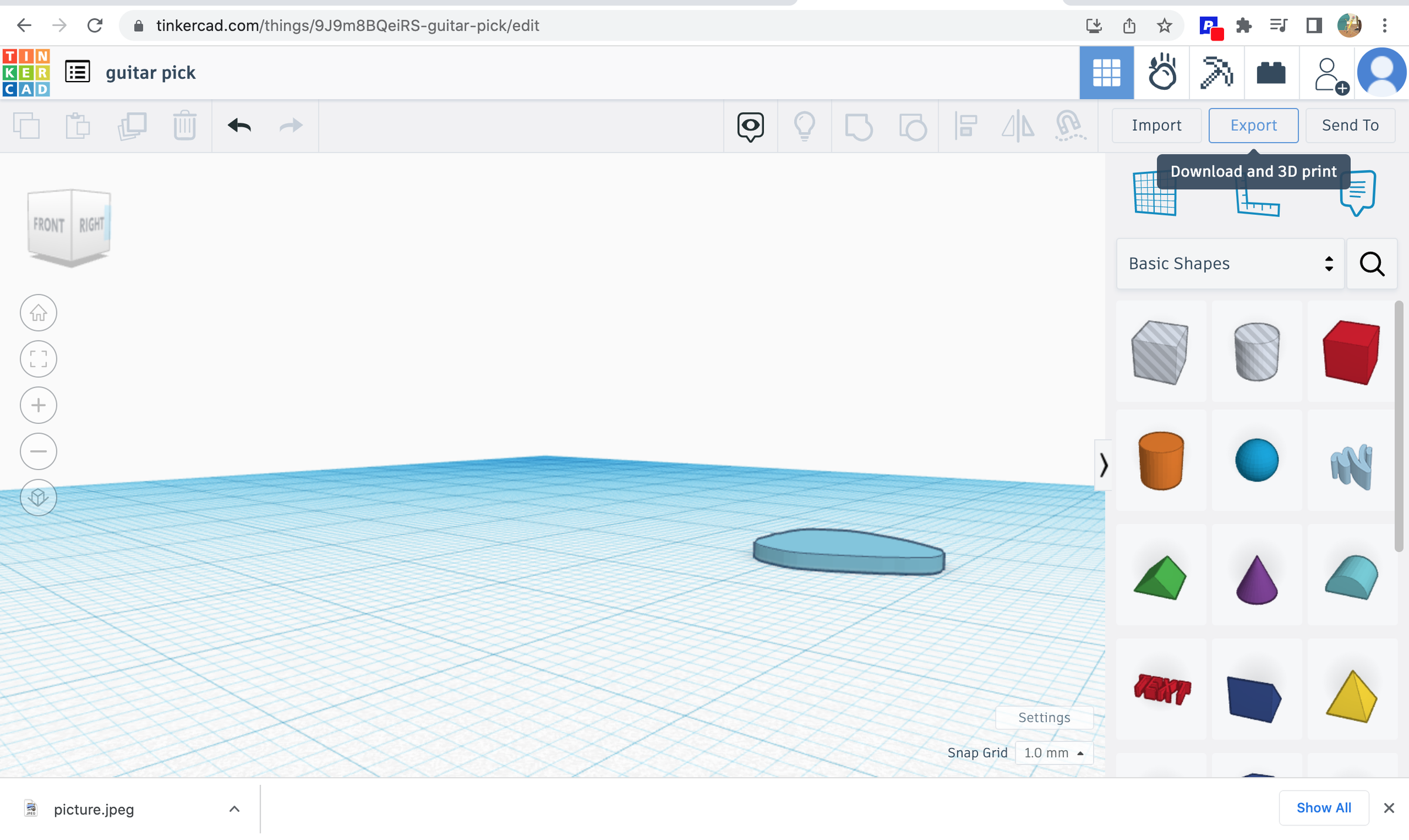Click Show All downloads link

1323,808
